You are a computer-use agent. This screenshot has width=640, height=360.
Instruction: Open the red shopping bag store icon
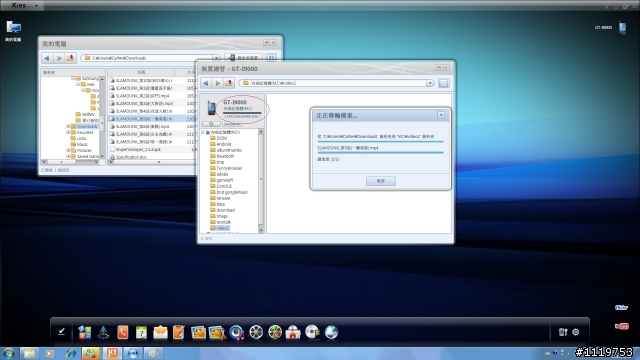click(293, 332)
